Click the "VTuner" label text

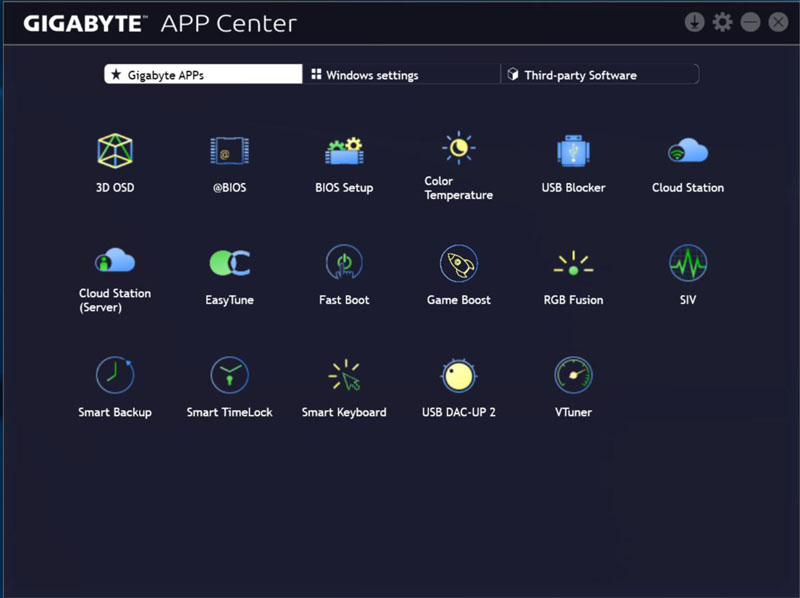pyautogui.click(x=573, y=412)
